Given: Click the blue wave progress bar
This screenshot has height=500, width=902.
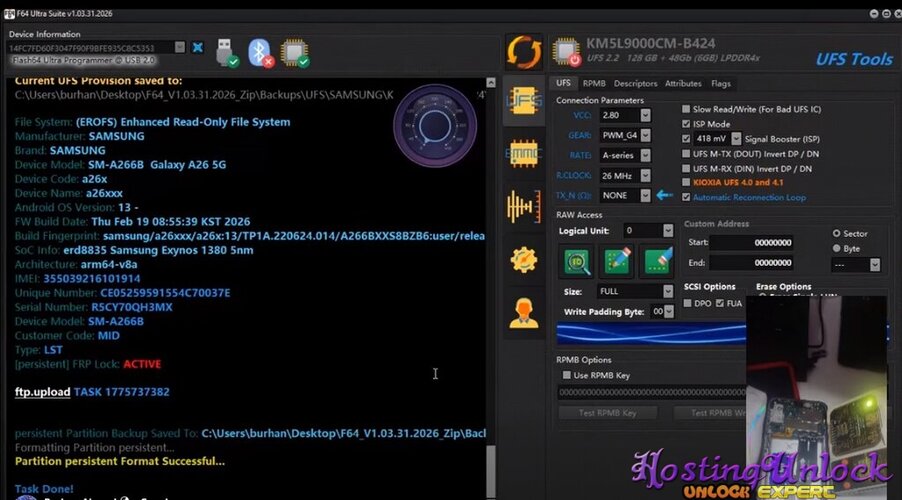Looking at the screenshot, I should (651, 334).
